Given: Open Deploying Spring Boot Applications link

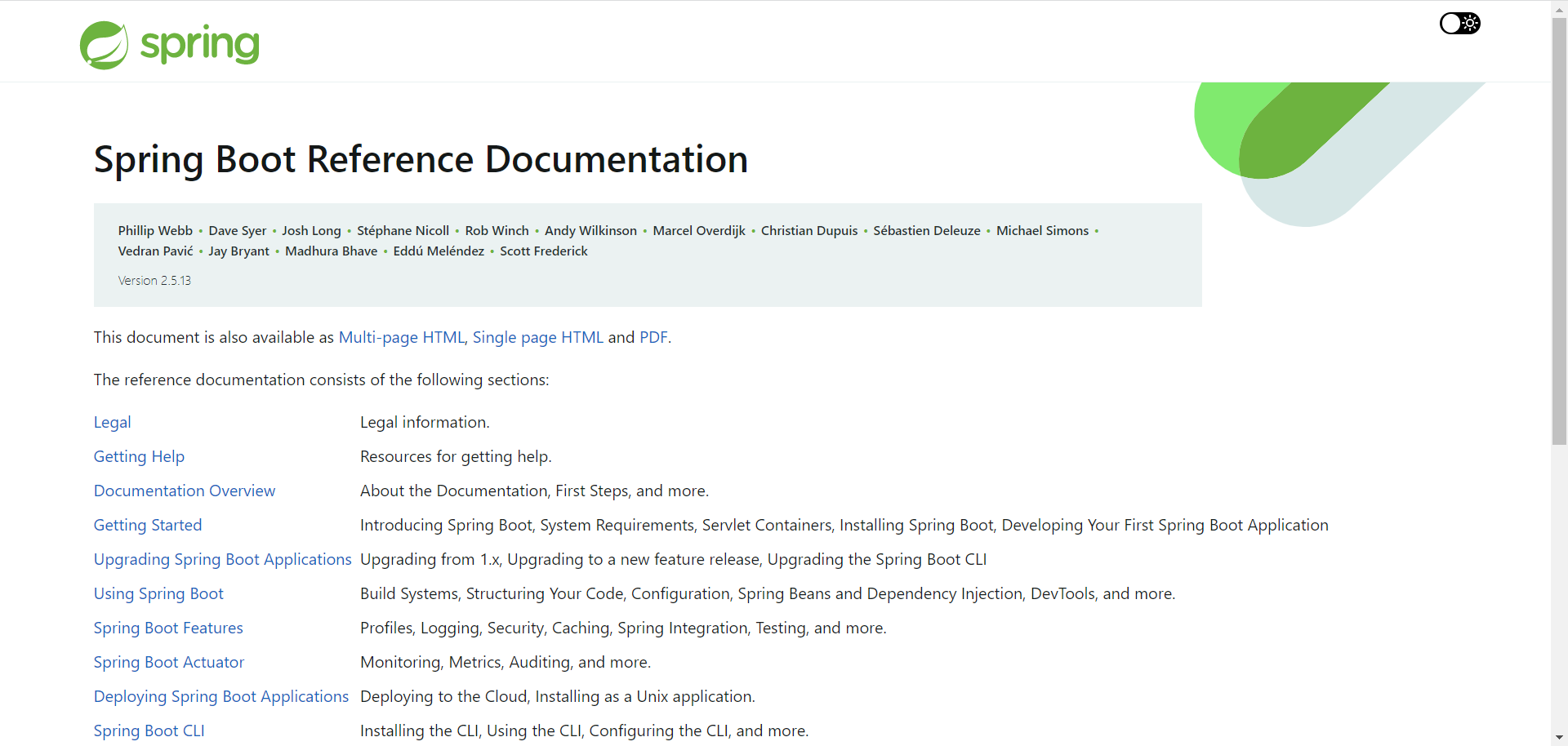Looking at the screenshot, I should coord(221,696).
